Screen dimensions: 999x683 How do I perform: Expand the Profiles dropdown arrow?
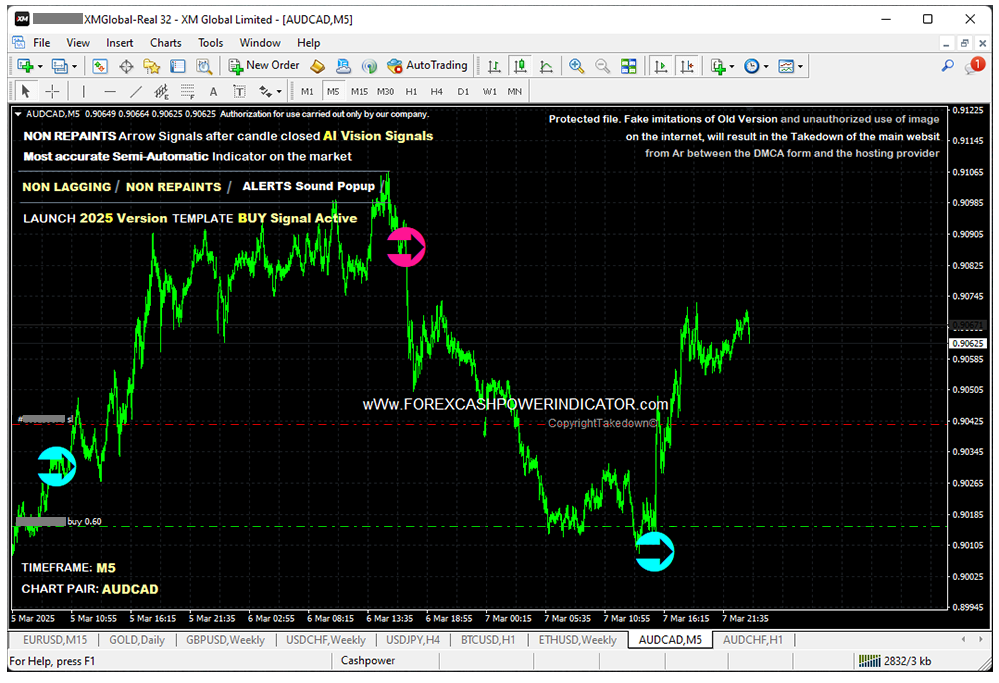tap(74, 66)
